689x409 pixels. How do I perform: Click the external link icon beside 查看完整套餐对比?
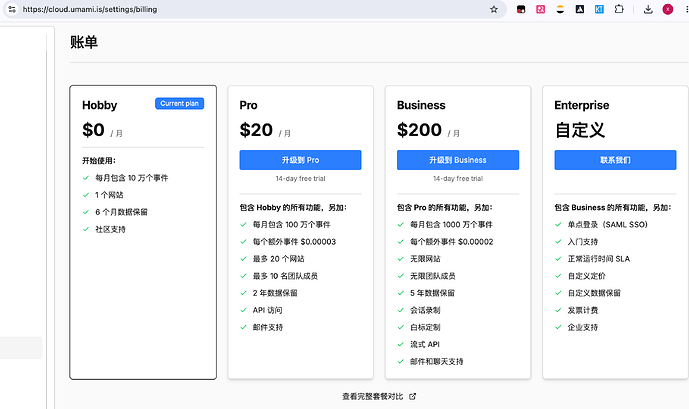(412, 396)
